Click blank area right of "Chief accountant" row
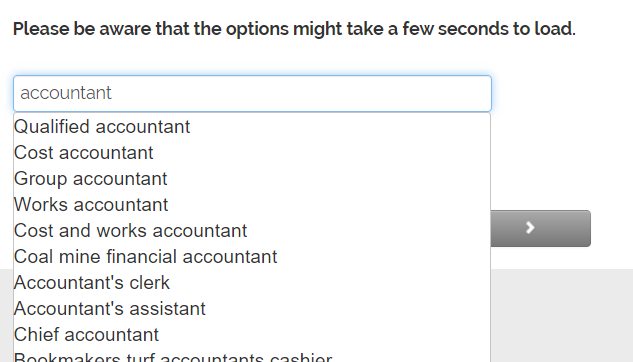 323,335
